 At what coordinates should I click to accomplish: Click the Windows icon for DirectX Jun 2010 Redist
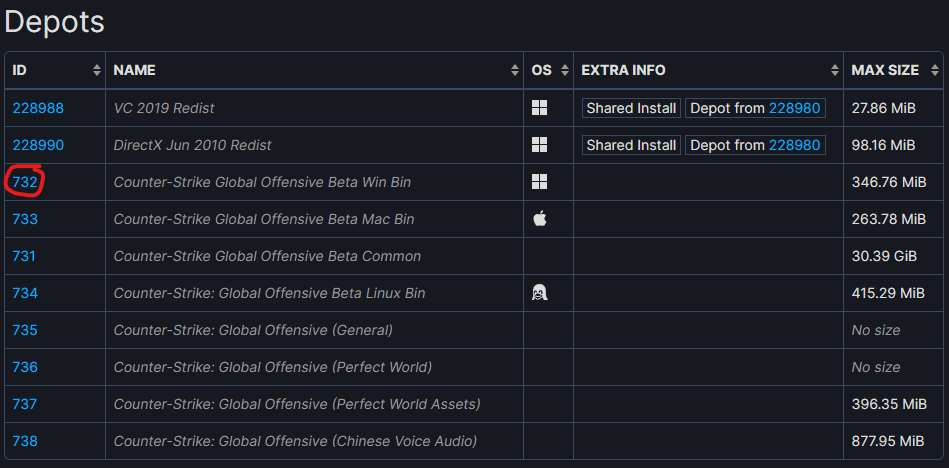click(x=539, y=145)
